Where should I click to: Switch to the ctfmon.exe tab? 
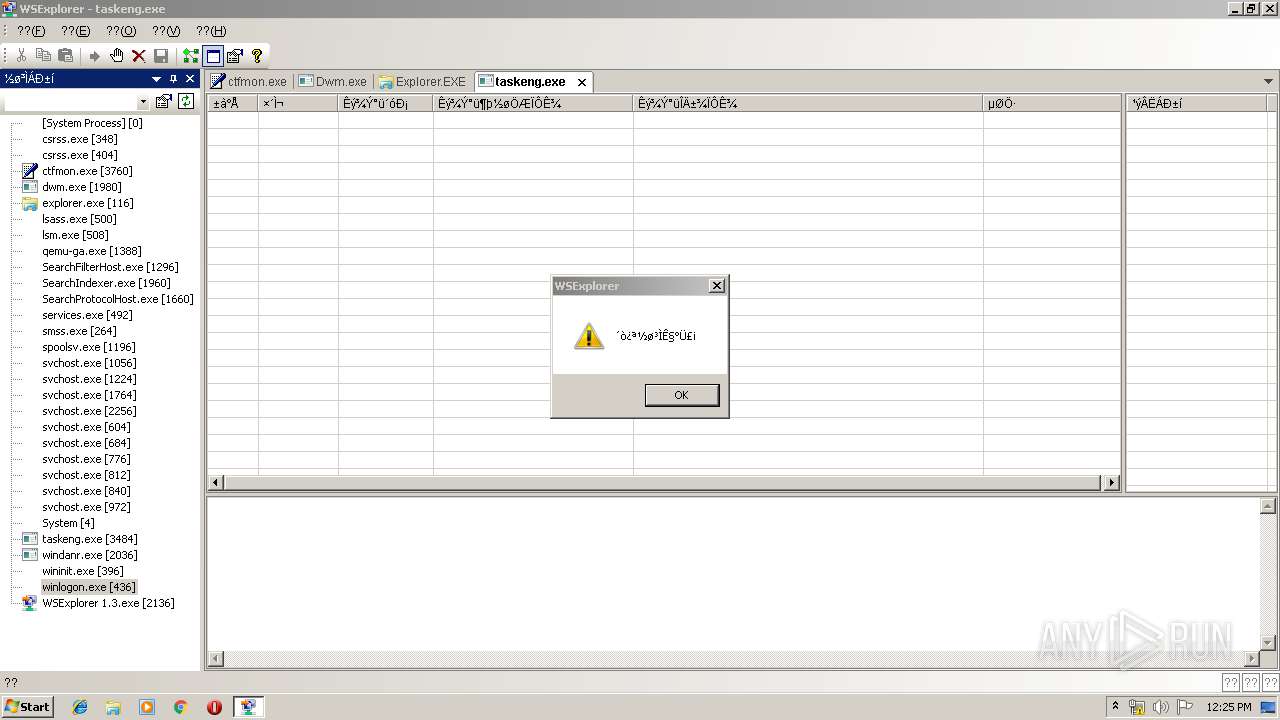coord(249,82)
